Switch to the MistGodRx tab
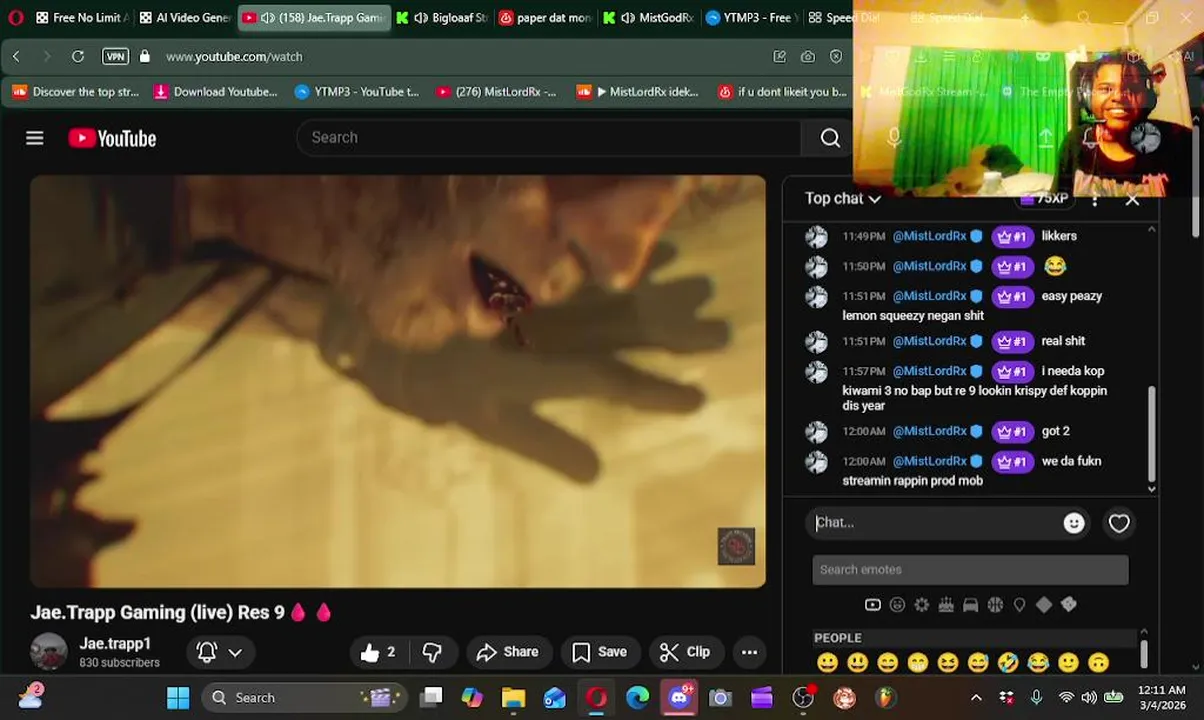Viewport: 1204px width, 720px height. [648, 18]
